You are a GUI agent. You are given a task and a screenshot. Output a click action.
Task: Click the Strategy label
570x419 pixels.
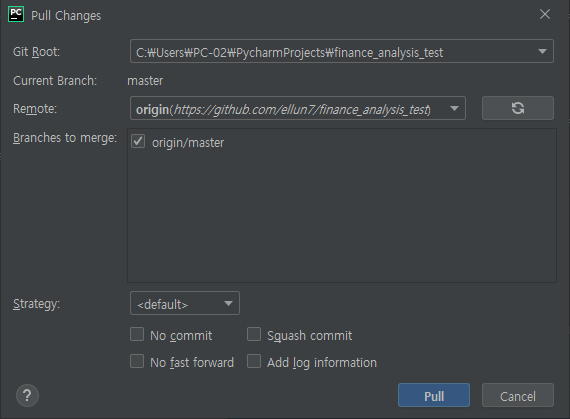(36, 304)
